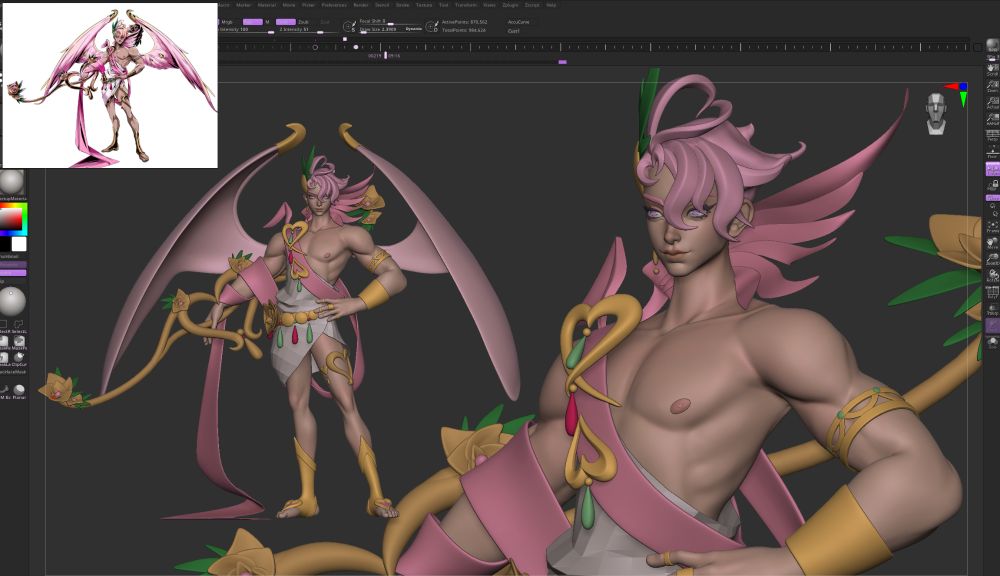The height and width of the screenshot is (576, 1000).
Task: Select the Zoom3D icon on right shelf
Action: coord(992,259)
